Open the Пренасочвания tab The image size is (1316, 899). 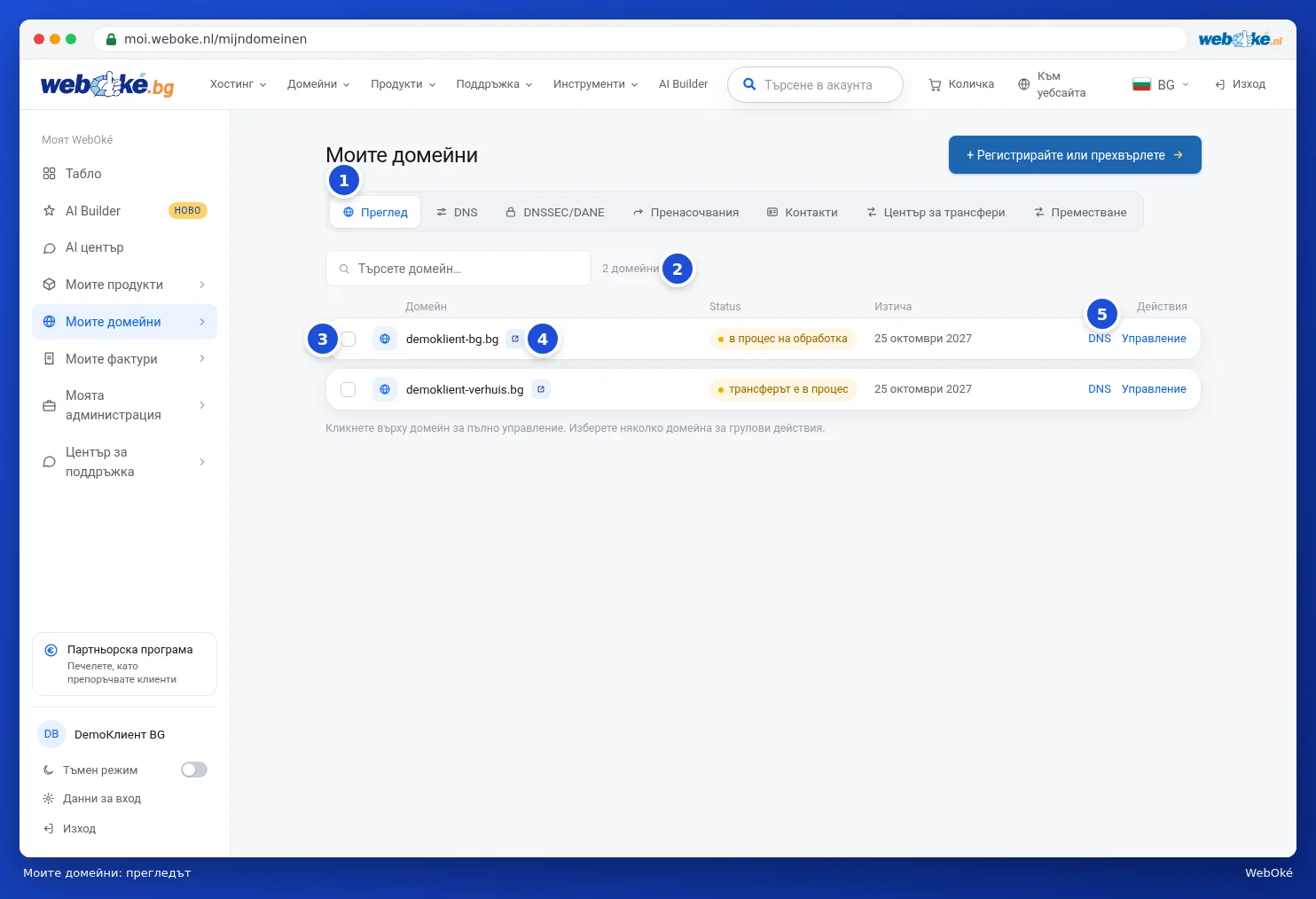pyautogui.click(x=685, y=213)
